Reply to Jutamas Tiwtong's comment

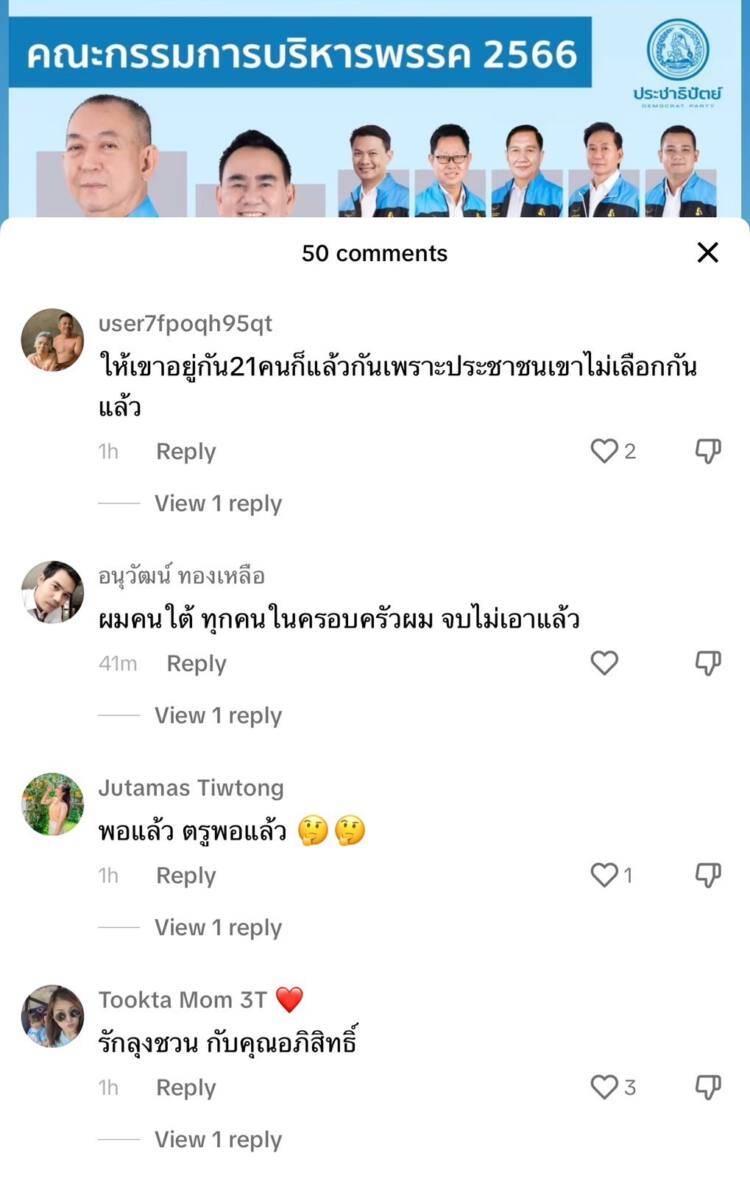(186, 876)
